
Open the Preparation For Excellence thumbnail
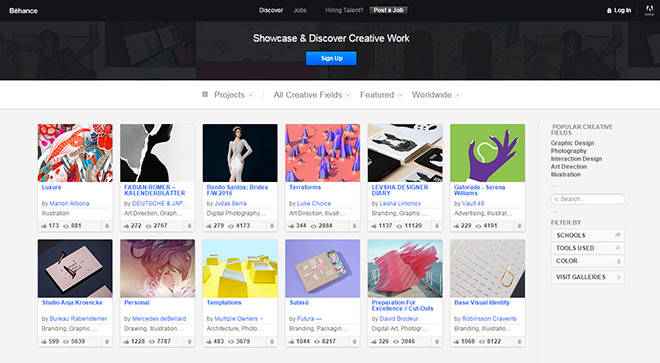[x=405, y=269]
